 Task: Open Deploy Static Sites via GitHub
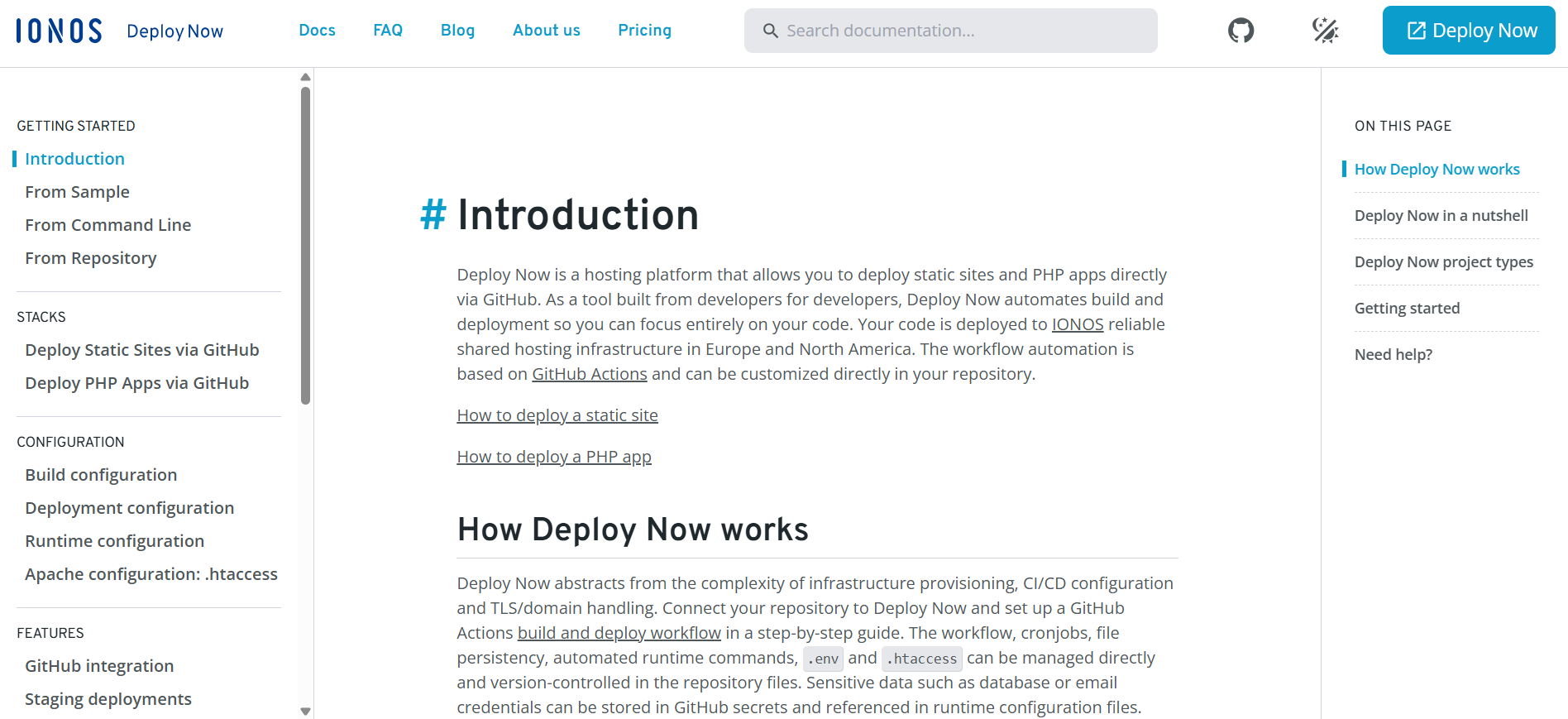(x=142, y=350)
